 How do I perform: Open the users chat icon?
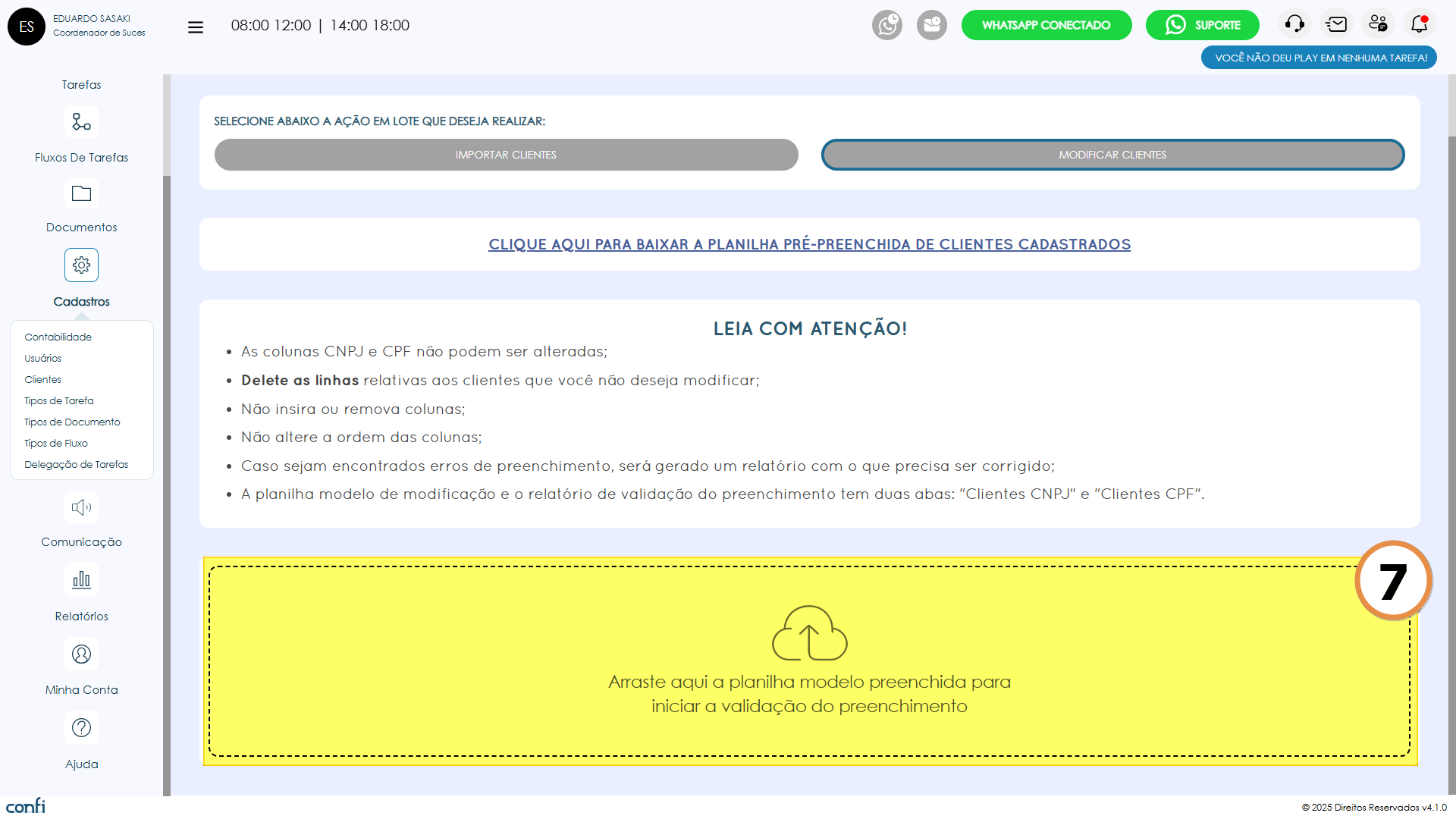[x=1378, y=24]
